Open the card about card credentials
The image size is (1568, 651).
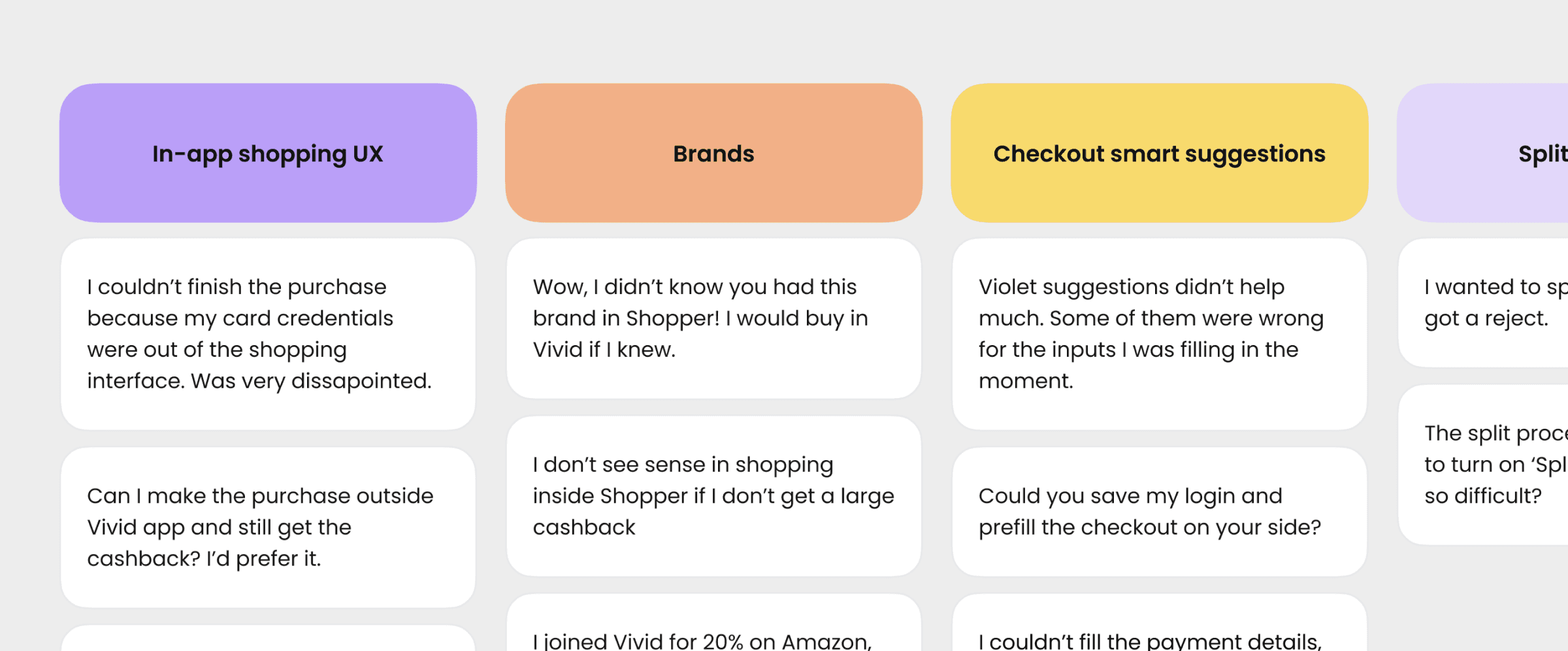coord(268,334)
